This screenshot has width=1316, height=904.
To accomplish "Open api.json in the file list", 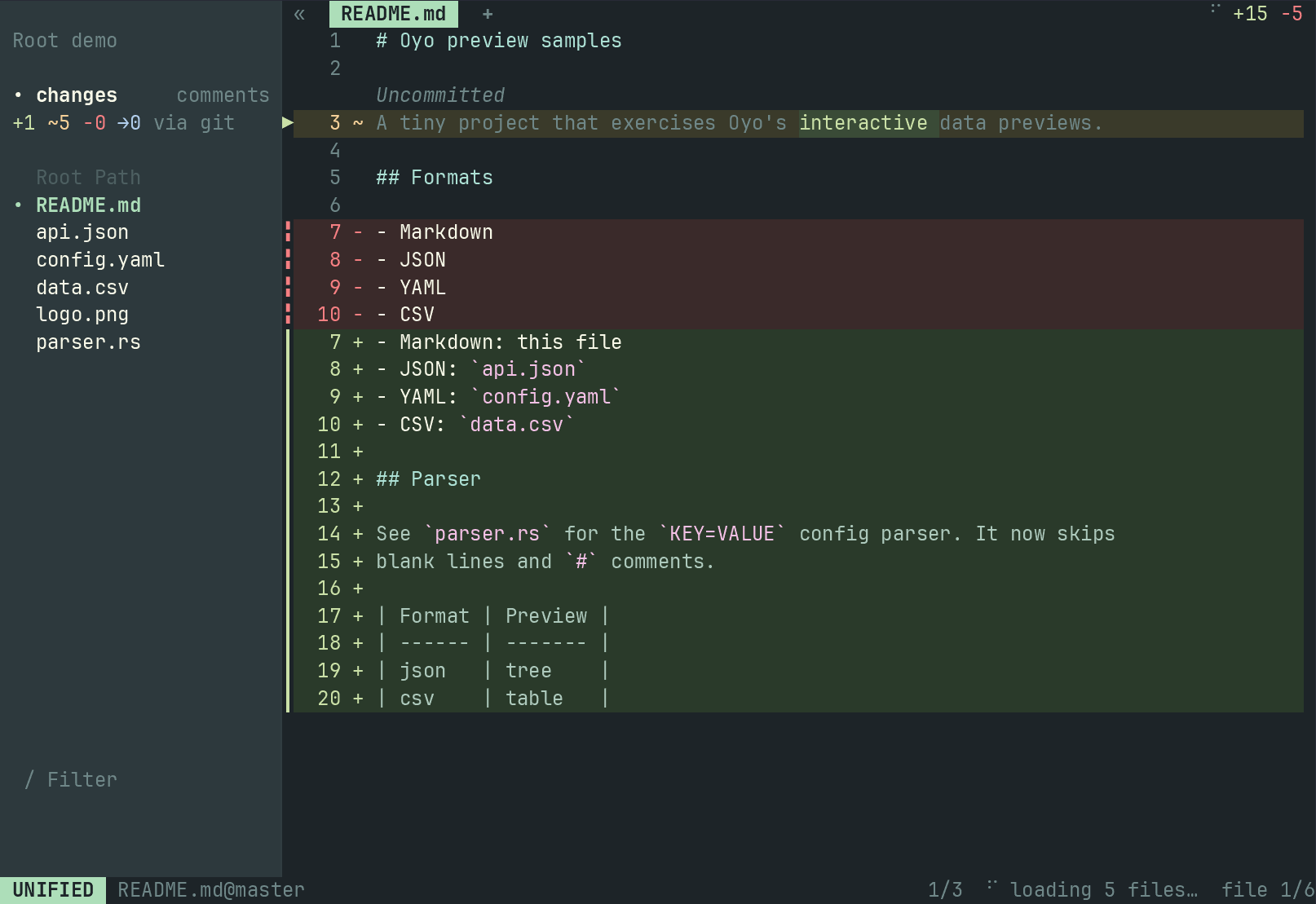I will click(82, 232).
